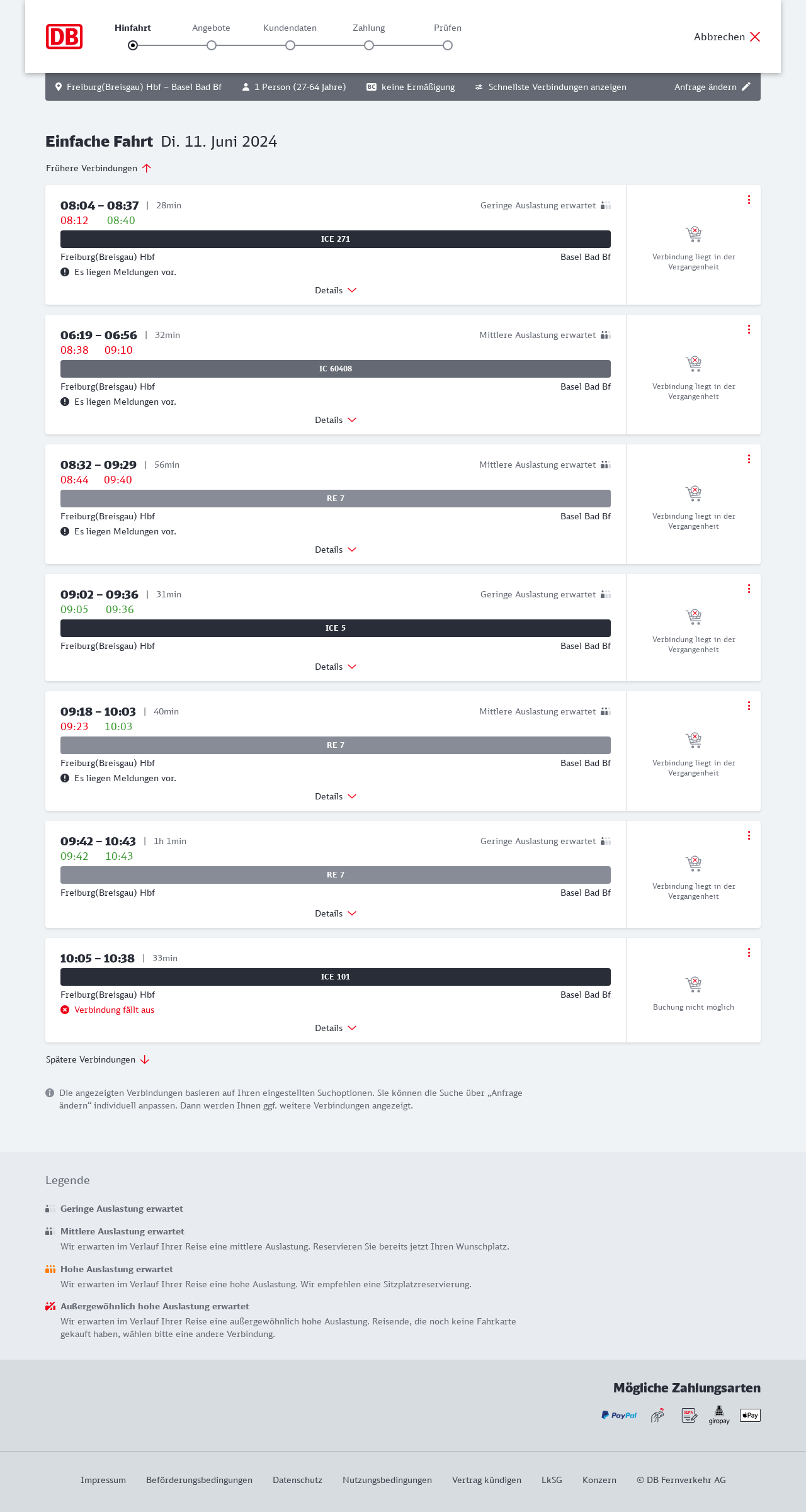Click the pencil icon beside Anfrage ändern
Viewport: 806px width, 1512px height.
(x=746, y=87)
